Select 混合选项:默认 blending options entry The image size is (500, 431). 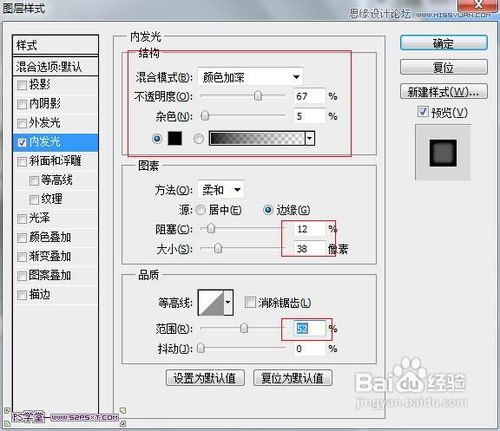[x=55, y=66]
